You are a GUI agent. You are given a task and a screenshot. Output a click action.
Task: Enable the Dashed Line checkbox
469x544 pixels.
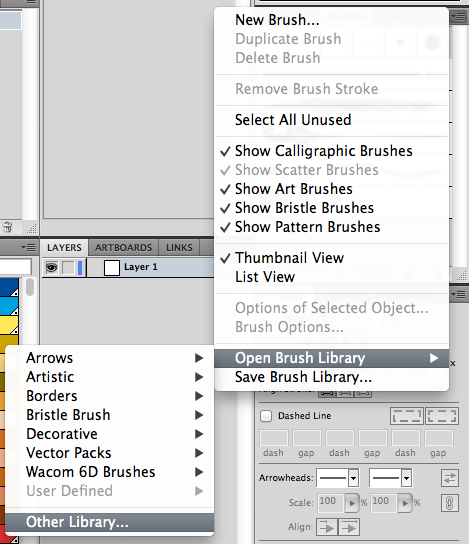point(266,416)
